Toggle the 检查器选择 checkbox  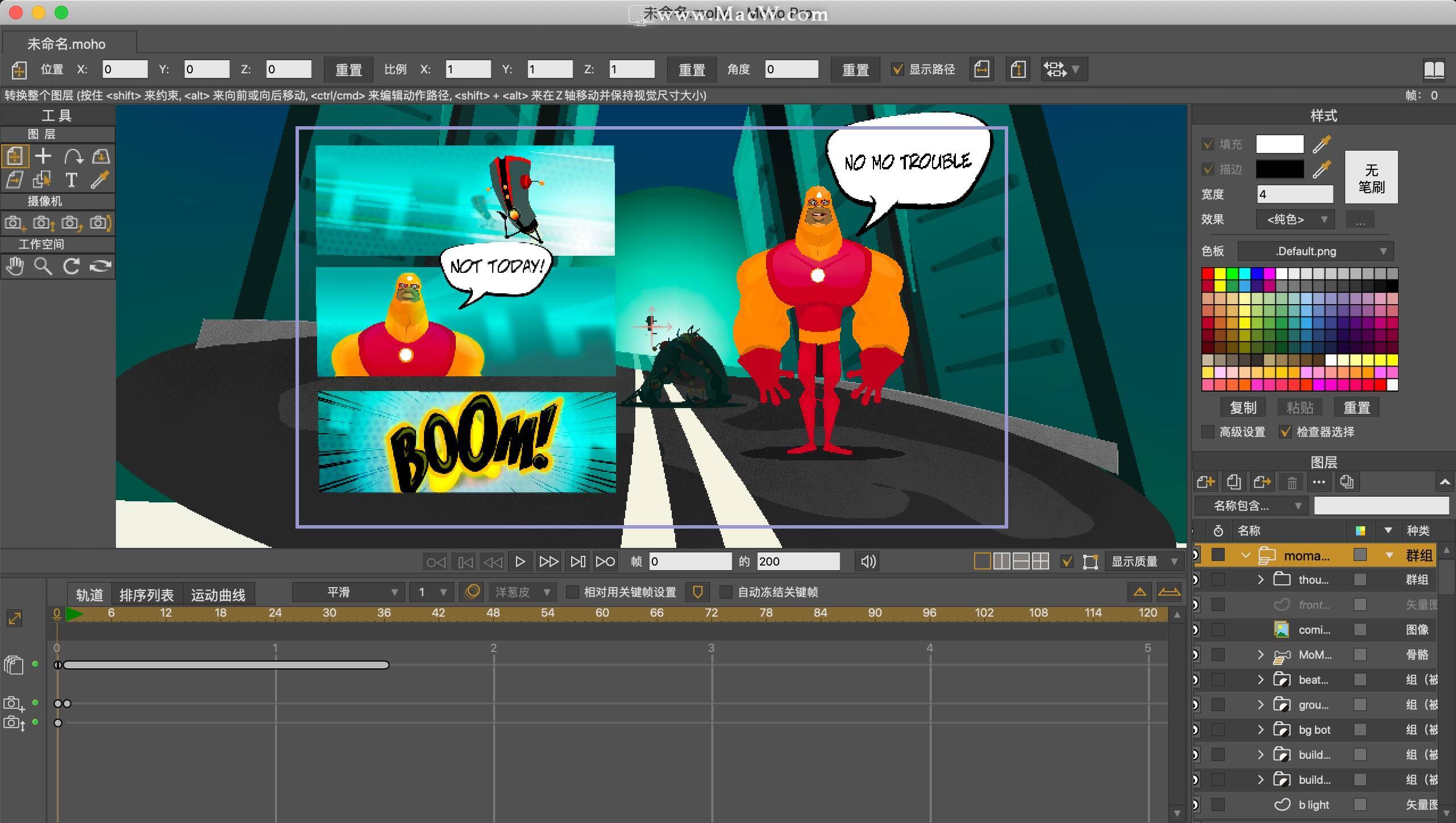click(1285, 432)
